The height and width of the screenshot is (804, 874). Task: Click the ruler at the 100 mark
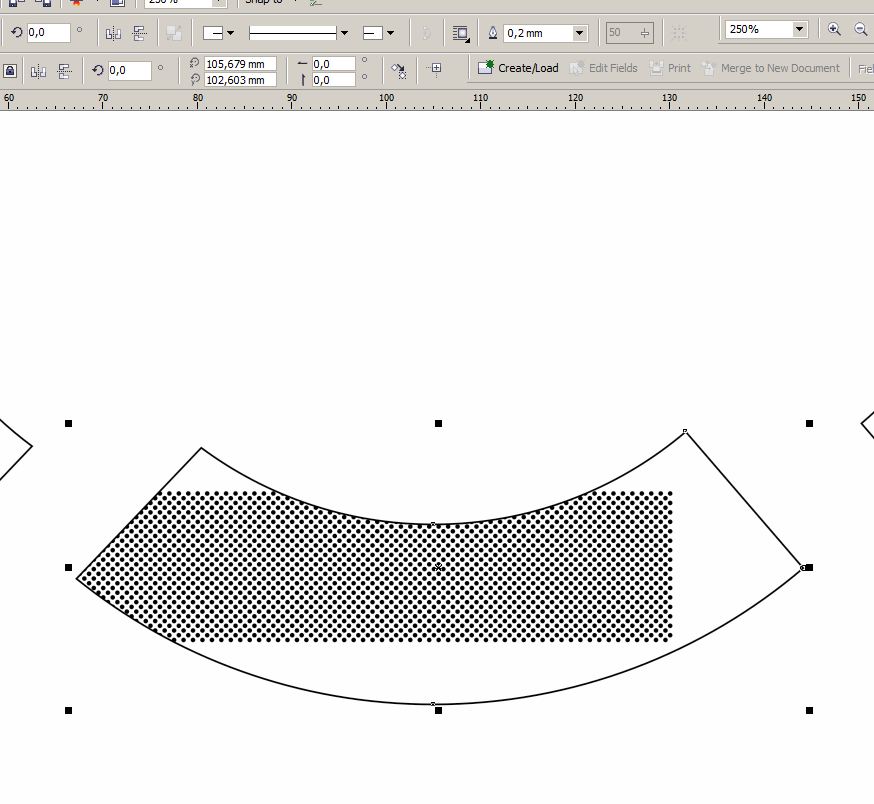pyautogui.click(x=386, y=98)
